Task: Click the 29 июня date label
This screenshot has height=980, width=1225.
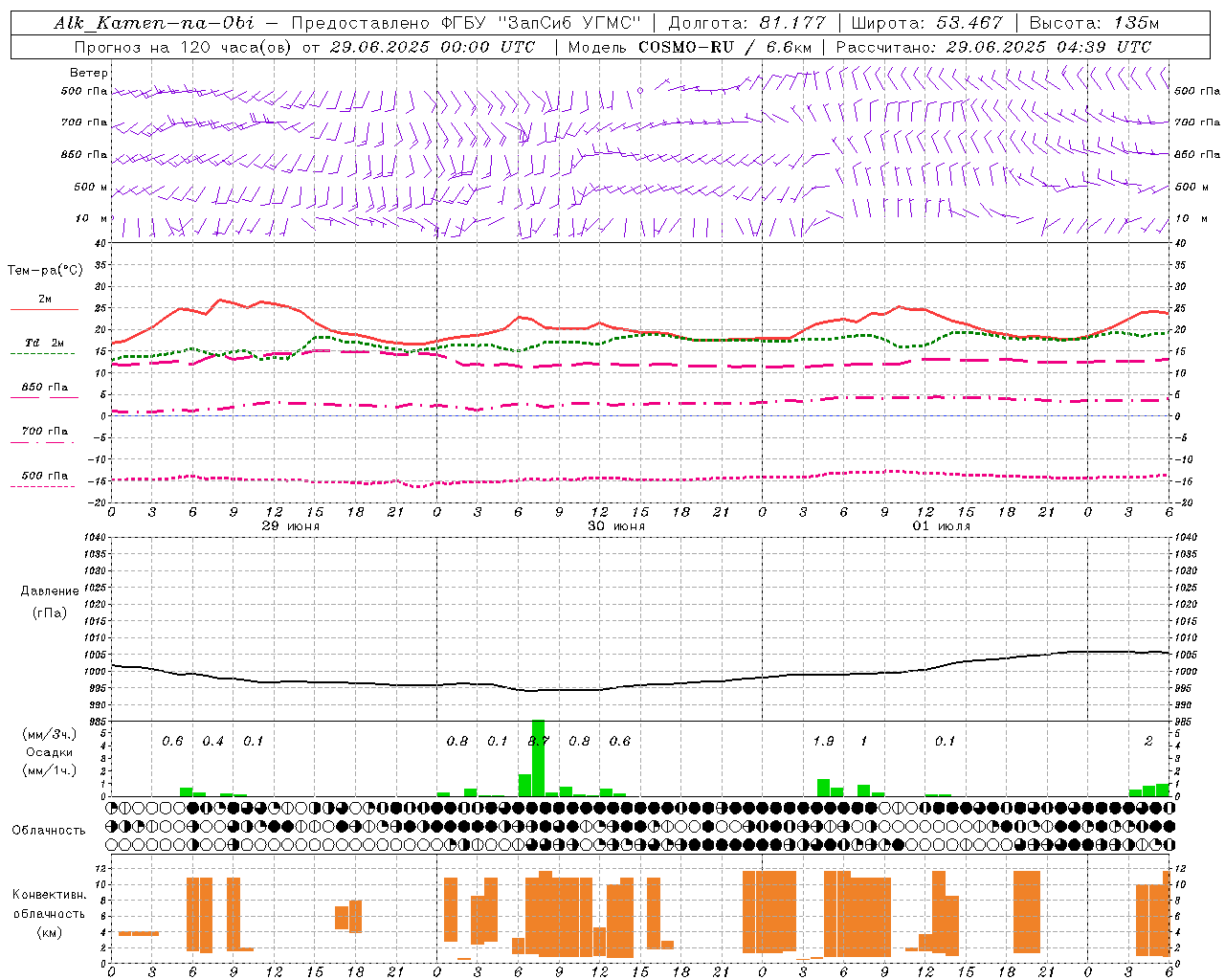Action: click(x=291, y=526)
